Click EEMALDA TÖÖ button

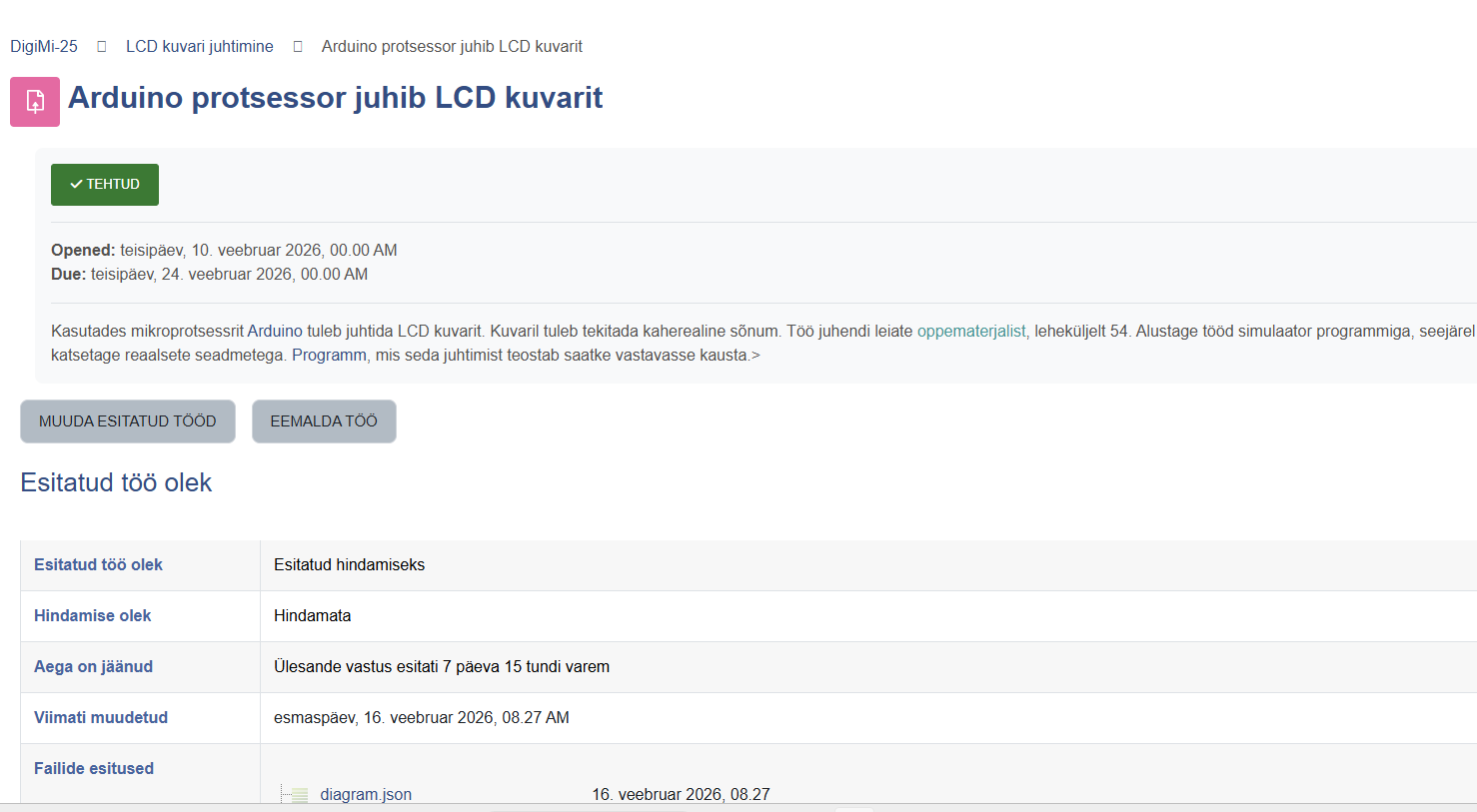[x=324, y=421]
